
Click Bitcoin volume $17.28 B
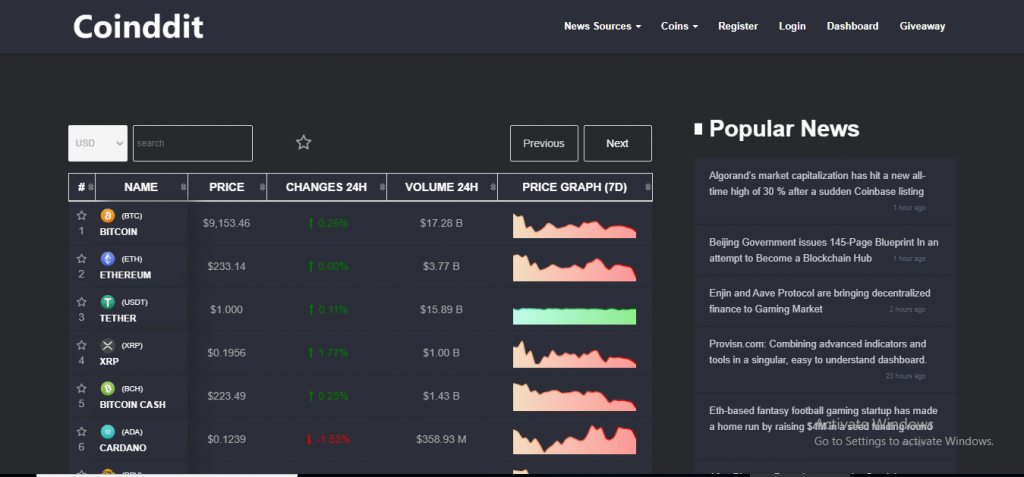(441, 223)
